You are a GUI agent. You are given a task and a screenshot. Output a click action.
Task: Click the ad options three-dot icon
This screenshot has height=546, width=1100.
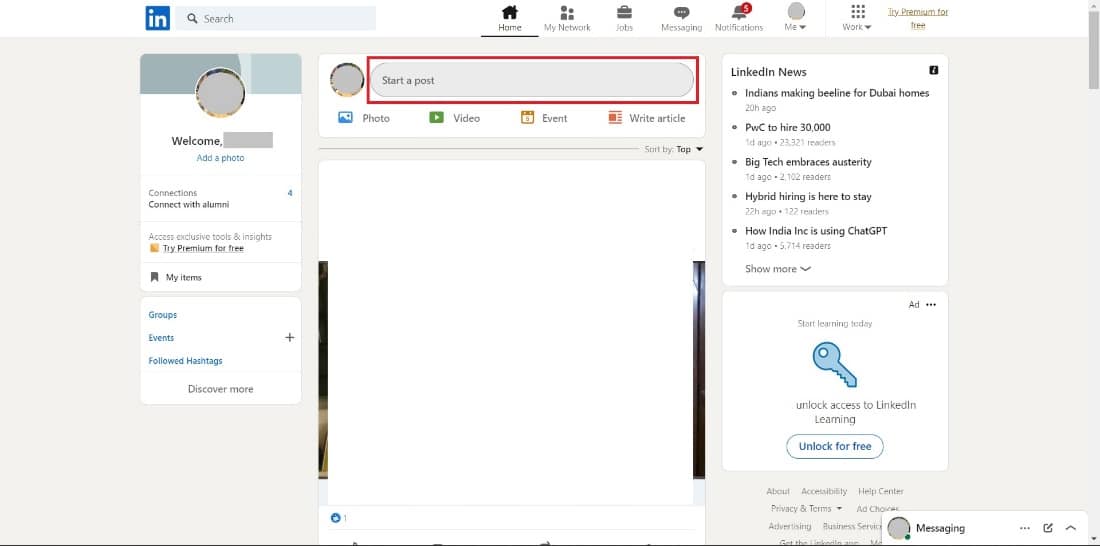[x=931, y=305]
